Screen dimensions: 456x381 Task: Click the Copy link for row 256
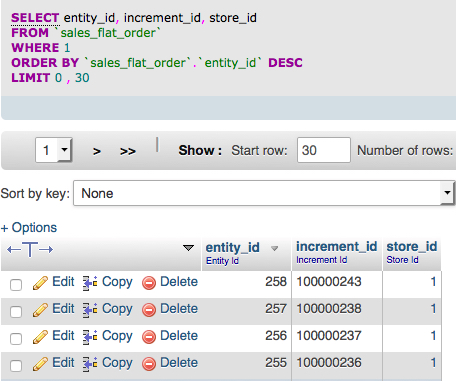click(117, 336)
